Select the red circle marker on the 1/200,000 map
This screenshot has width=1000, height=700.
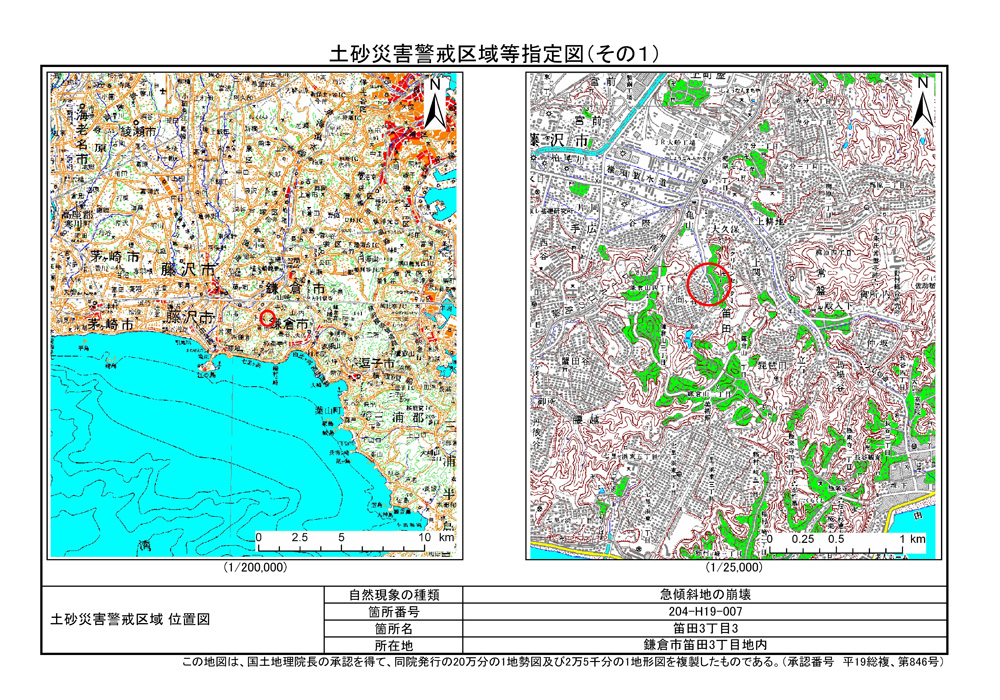(x=266, y=318)
